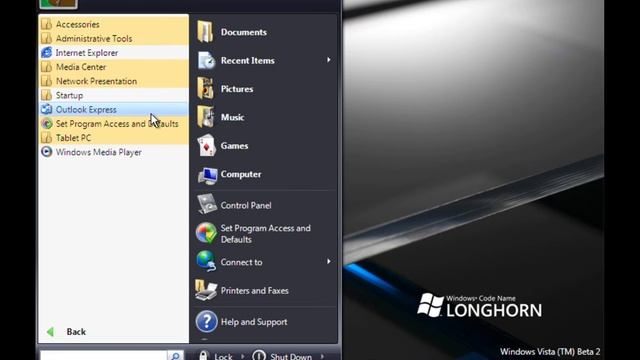The width and height of the screenshot is (640, 360).
Task: Click the user account picture
Action: 58,4
